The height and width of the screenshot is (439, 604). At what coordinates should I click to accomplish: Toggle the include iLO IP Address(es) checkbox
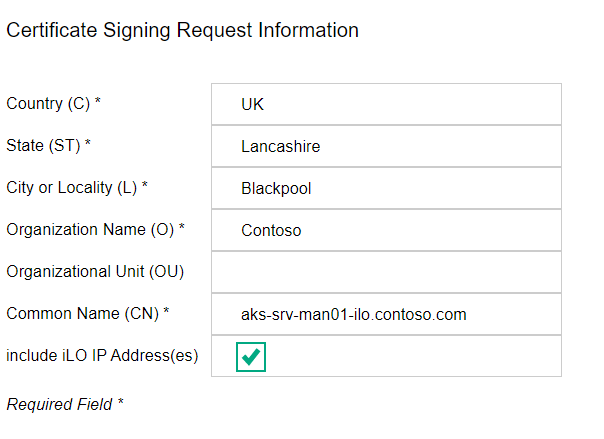click(x=251, y=356)
